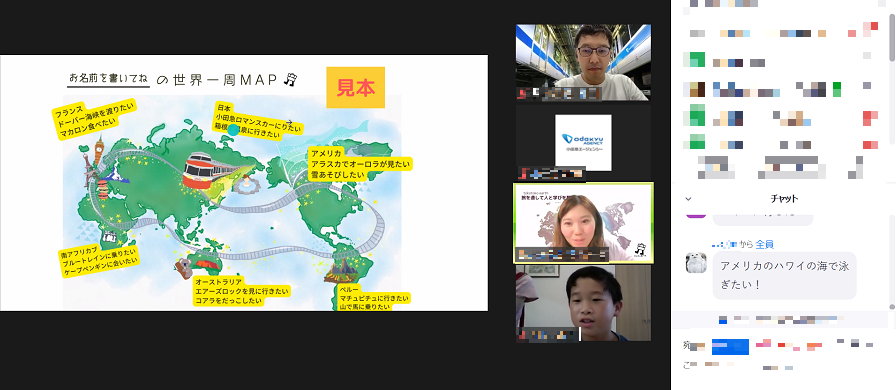
Task: Click the teal pointer circle over Japan's label
Action: 233,129
